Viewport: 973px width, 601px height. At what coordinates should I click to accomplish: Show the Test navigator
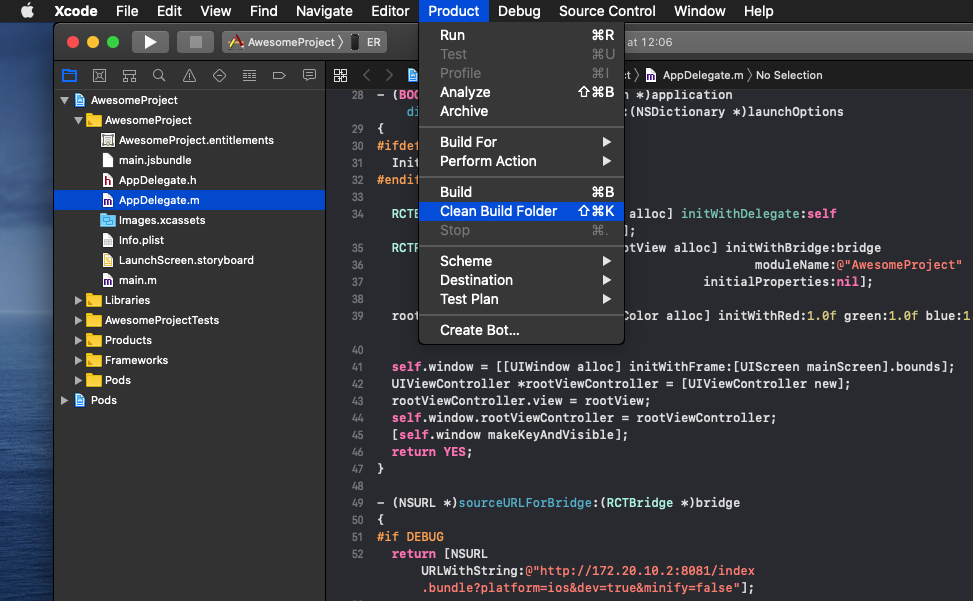(219, 76)
